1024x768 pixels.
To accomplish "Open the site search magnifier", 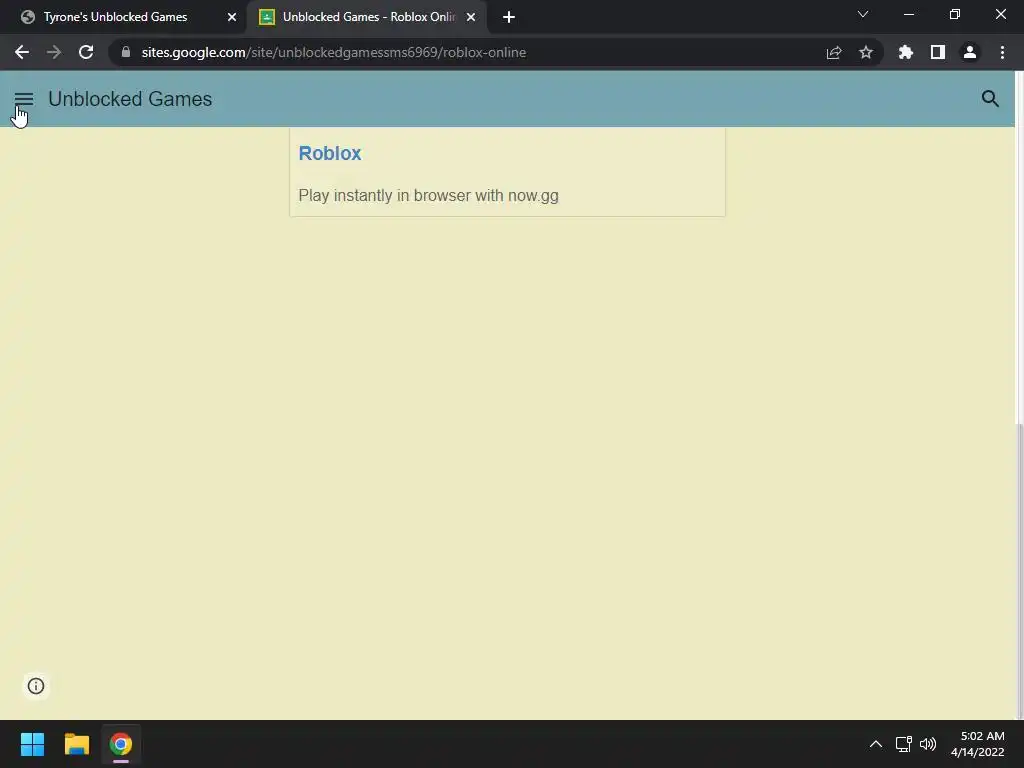I will coord(990,99).
